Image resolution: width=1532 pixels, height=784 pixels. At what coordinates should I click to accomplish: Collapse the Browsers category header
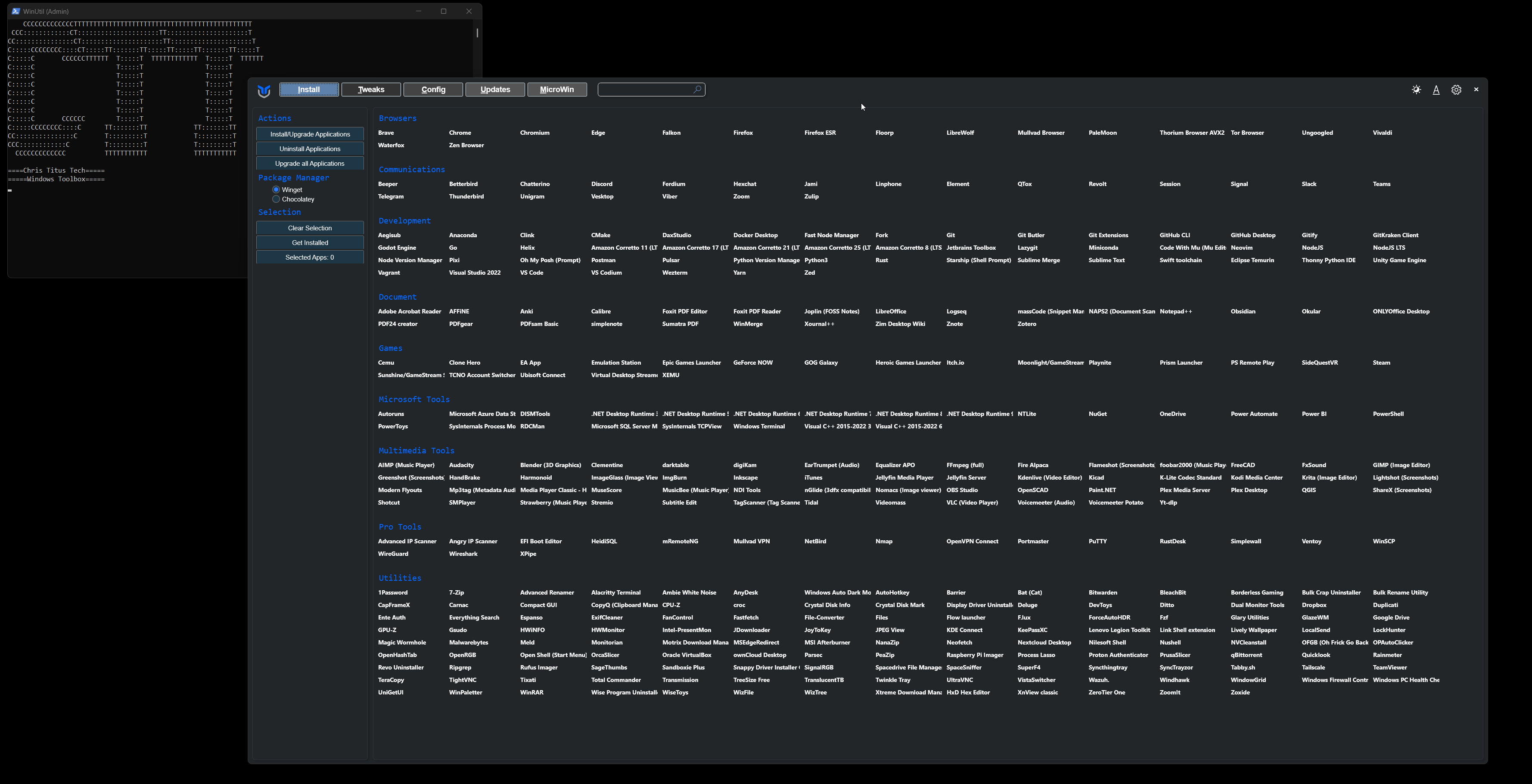(397, 118)
